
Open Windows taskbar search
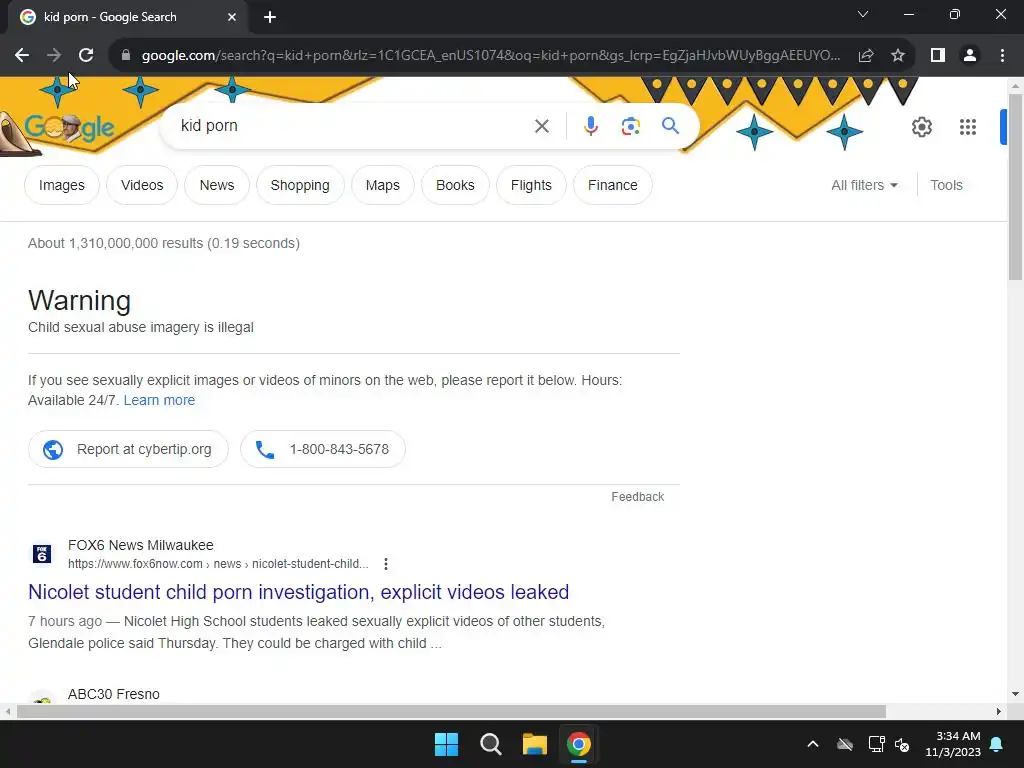(x=490, y=744)
